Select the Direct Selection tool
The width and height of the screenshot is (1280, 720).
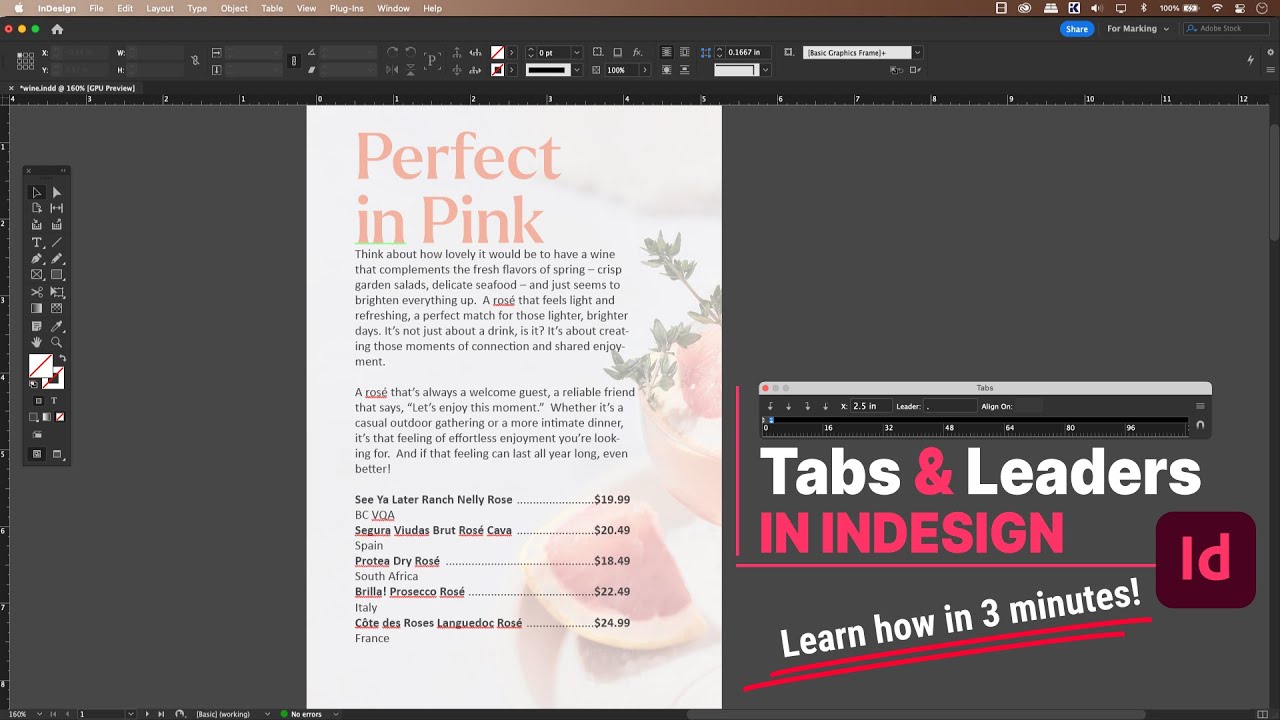point(57,192)
